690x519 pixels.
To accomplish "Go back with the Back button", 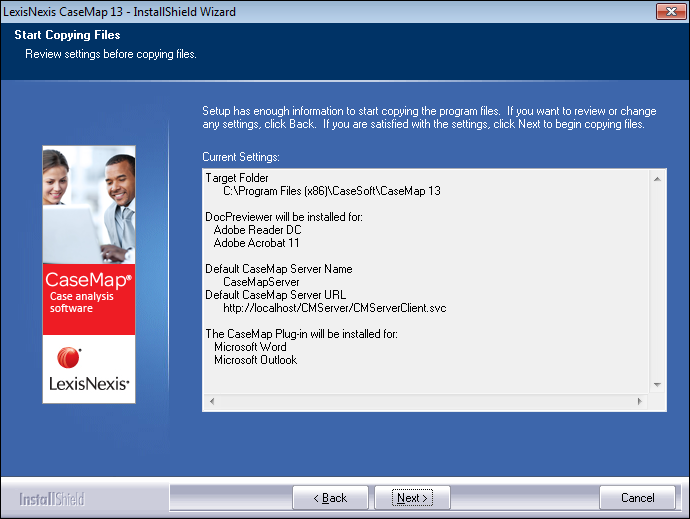I will pos(331,497).
